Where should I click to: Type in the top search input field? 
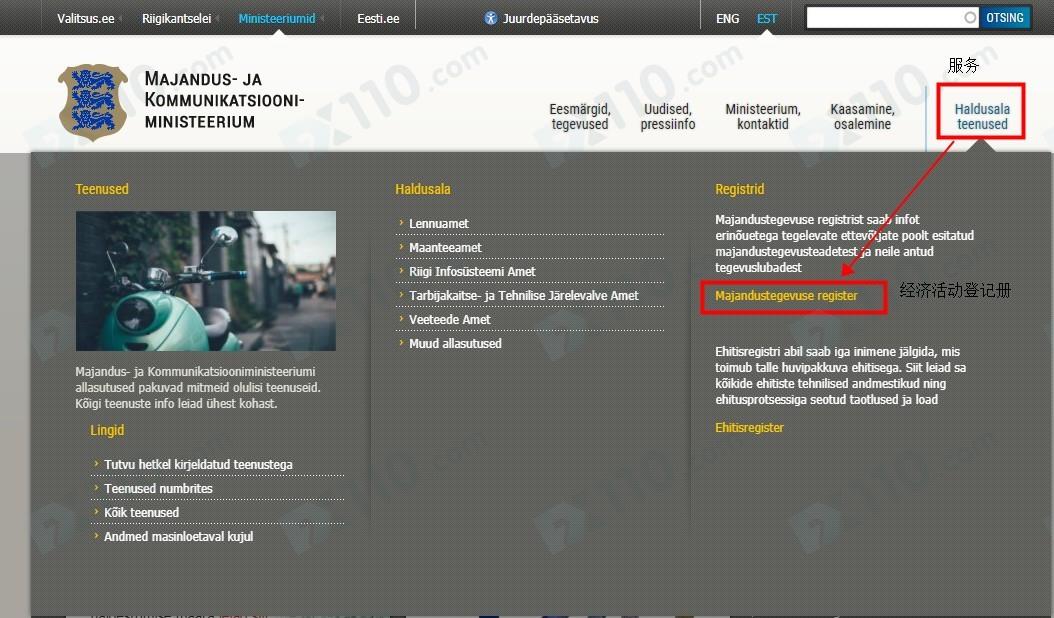884,18
